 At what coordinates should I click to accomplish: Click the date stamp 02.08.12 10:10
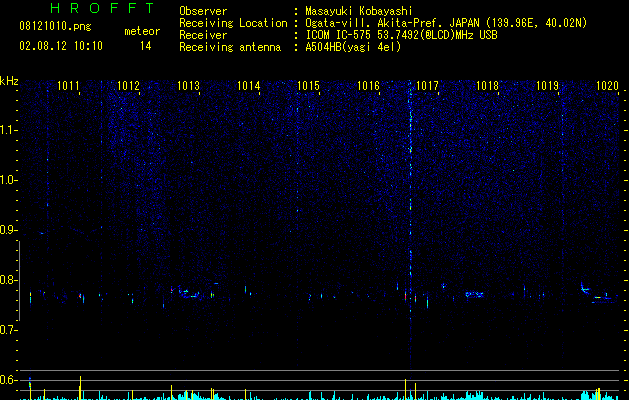point(61,46)
